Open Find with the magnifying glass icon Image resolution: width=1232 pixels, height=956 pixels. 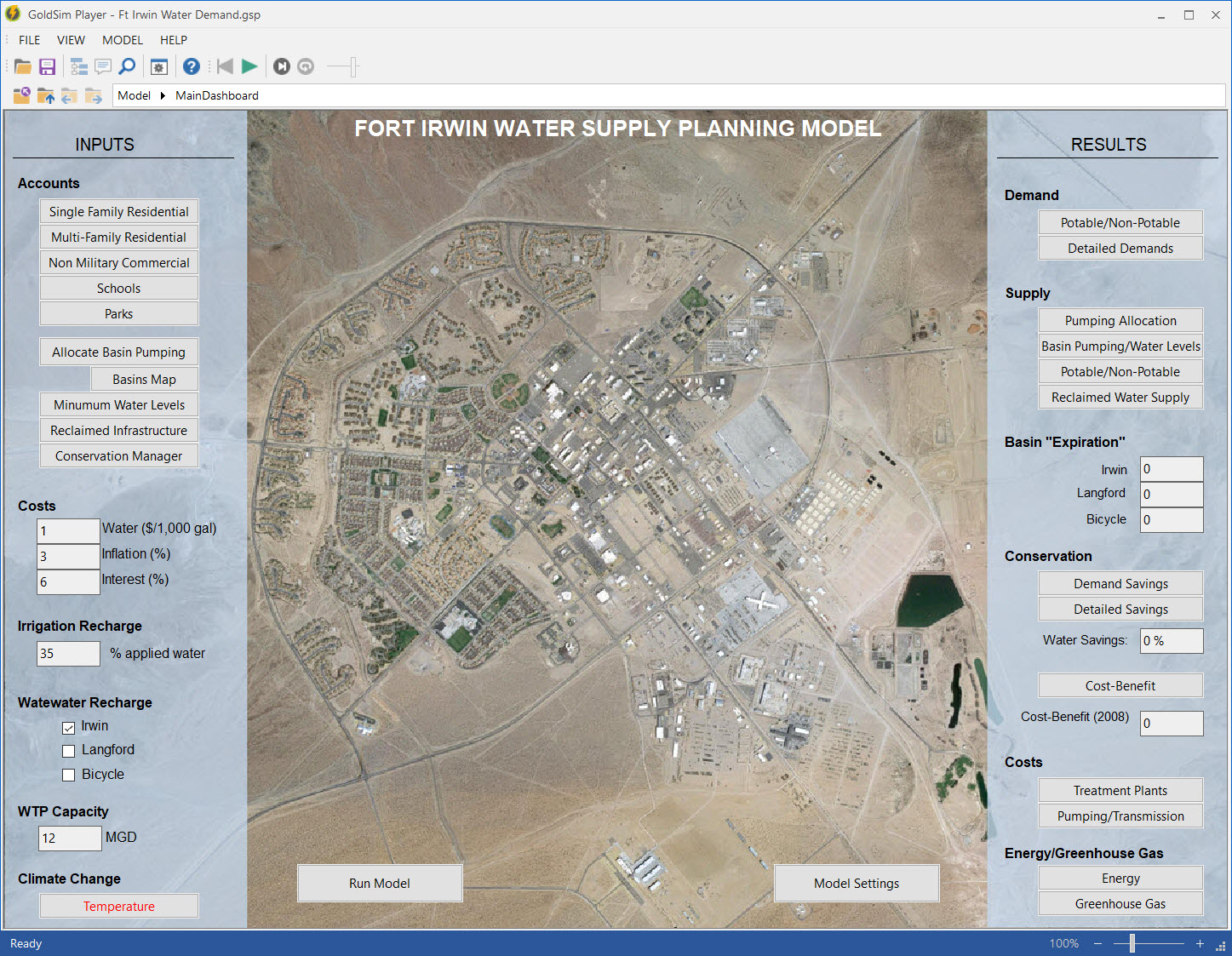[x=127, y=66]
